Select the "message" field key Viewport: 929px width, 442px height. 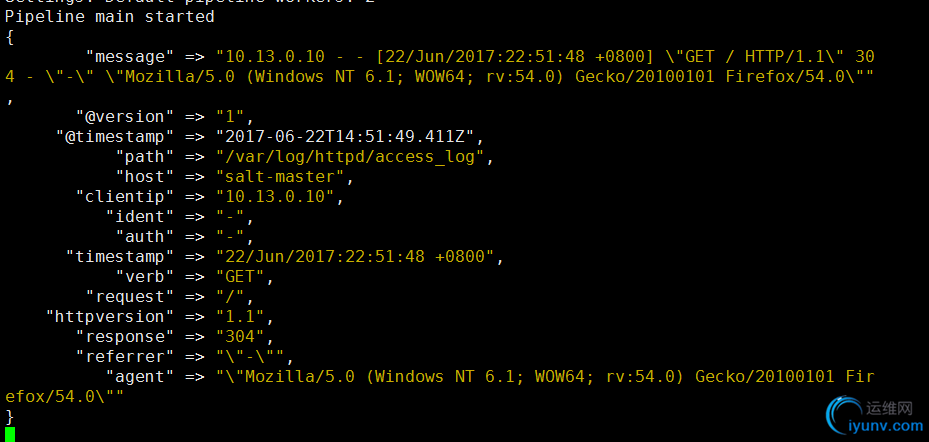tap(129, 57)
